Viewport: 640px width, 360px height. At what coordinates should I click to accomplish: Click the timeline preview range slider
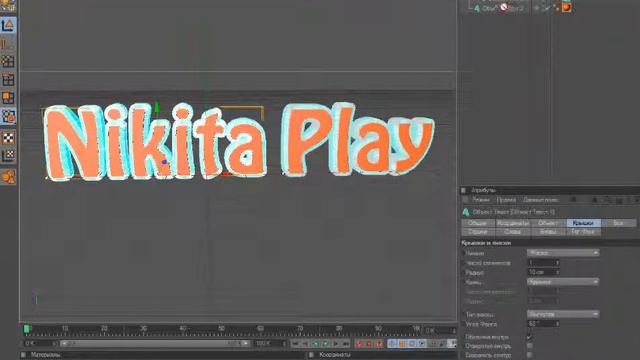point(154,344)
